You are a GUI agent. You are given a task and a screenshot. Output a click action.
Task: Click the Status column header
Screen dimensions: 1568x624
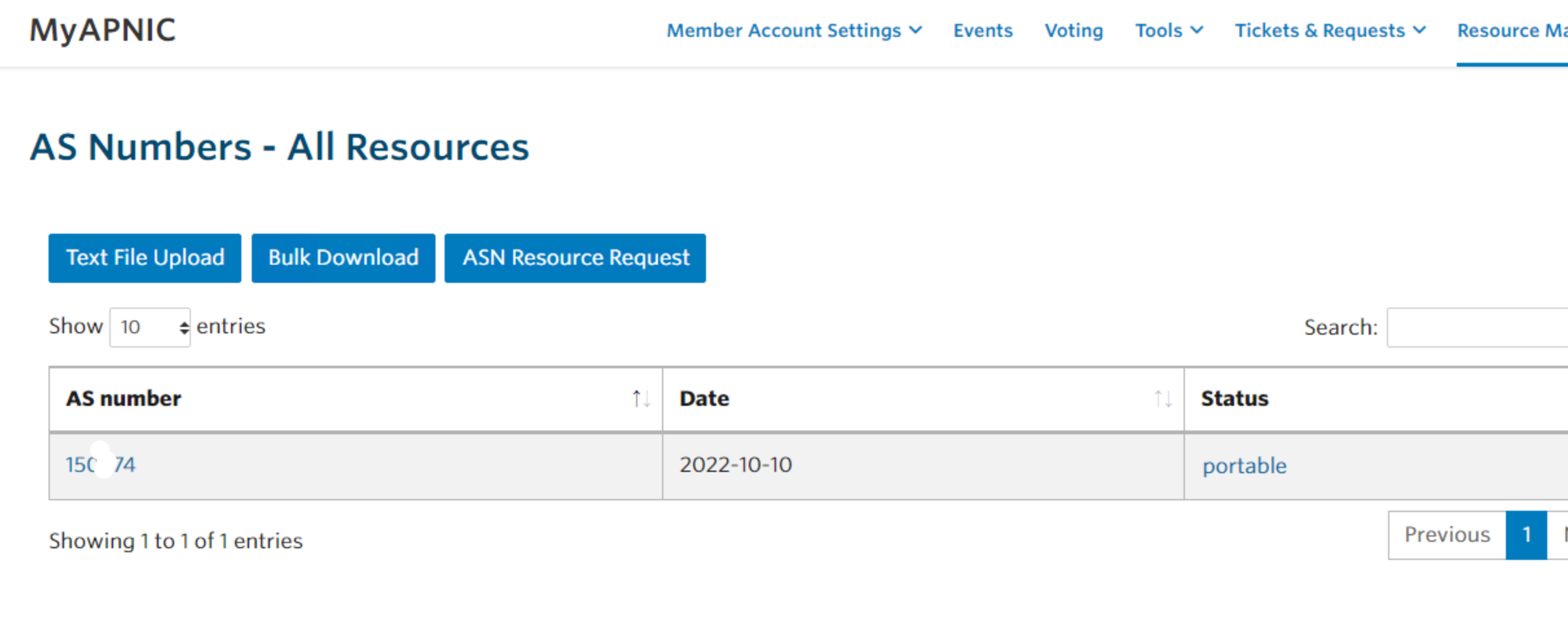coord(1376,399)
